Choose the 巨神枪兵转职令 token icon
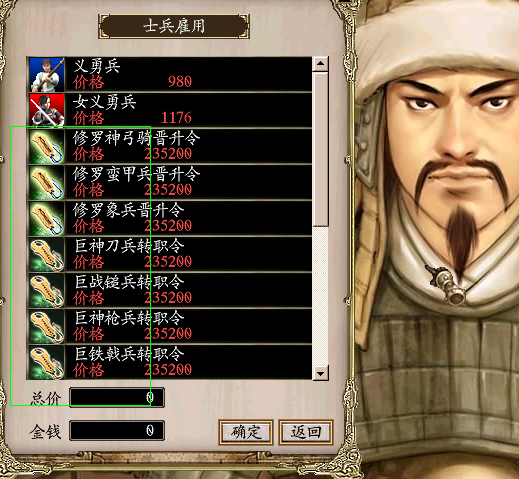 (x=47, y=326)
